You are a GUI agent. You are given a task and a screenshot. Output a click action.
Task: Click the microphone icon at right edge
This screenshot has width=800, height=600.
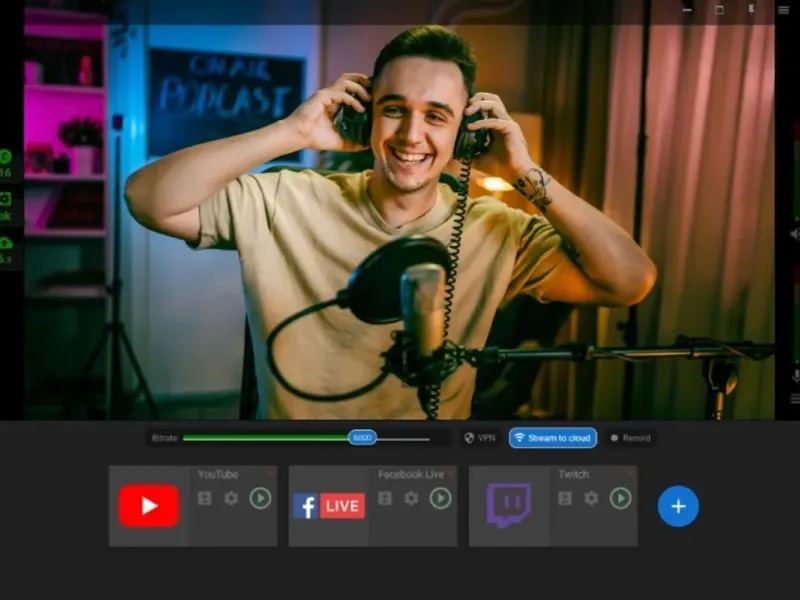coord(795,377)
